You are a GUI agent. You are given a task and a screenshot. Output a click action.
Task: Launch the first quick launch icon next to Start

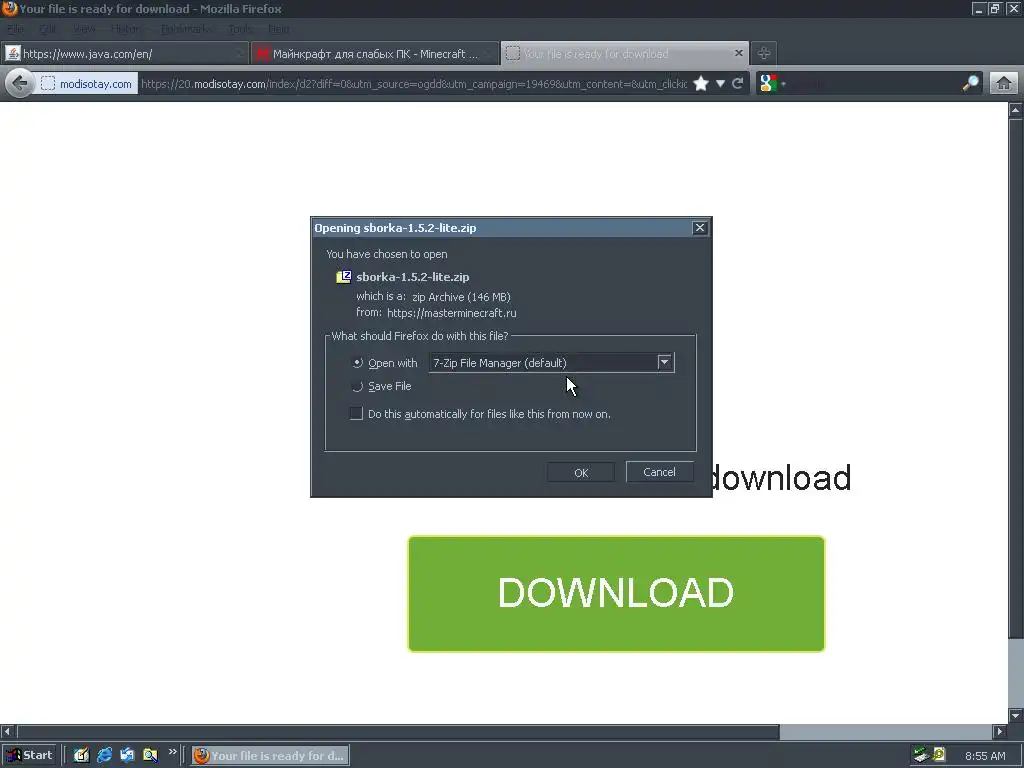(81, 755)
